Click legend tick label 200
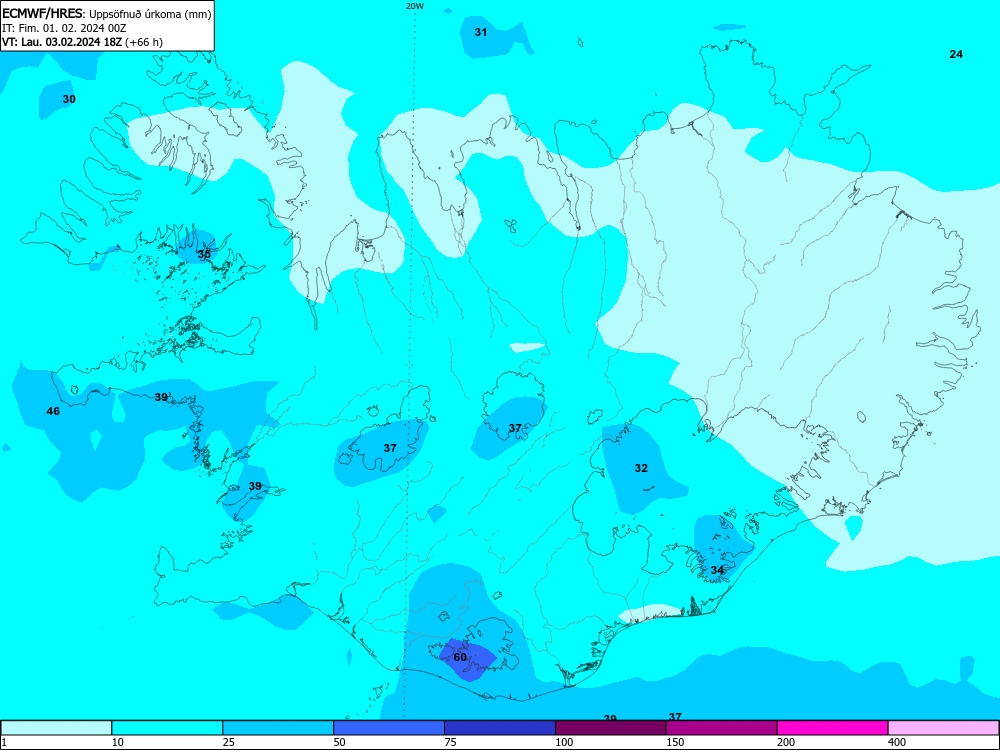Viewport: 1000px width, 750px height. [786, 742]
